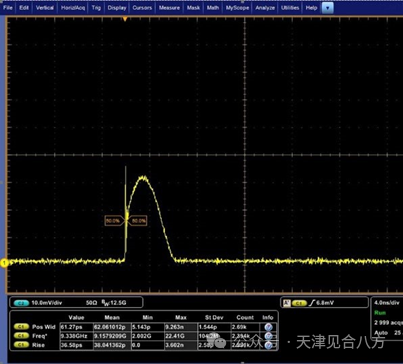Open the Display menu
This screenshot has width=403, height=364.
117,7
